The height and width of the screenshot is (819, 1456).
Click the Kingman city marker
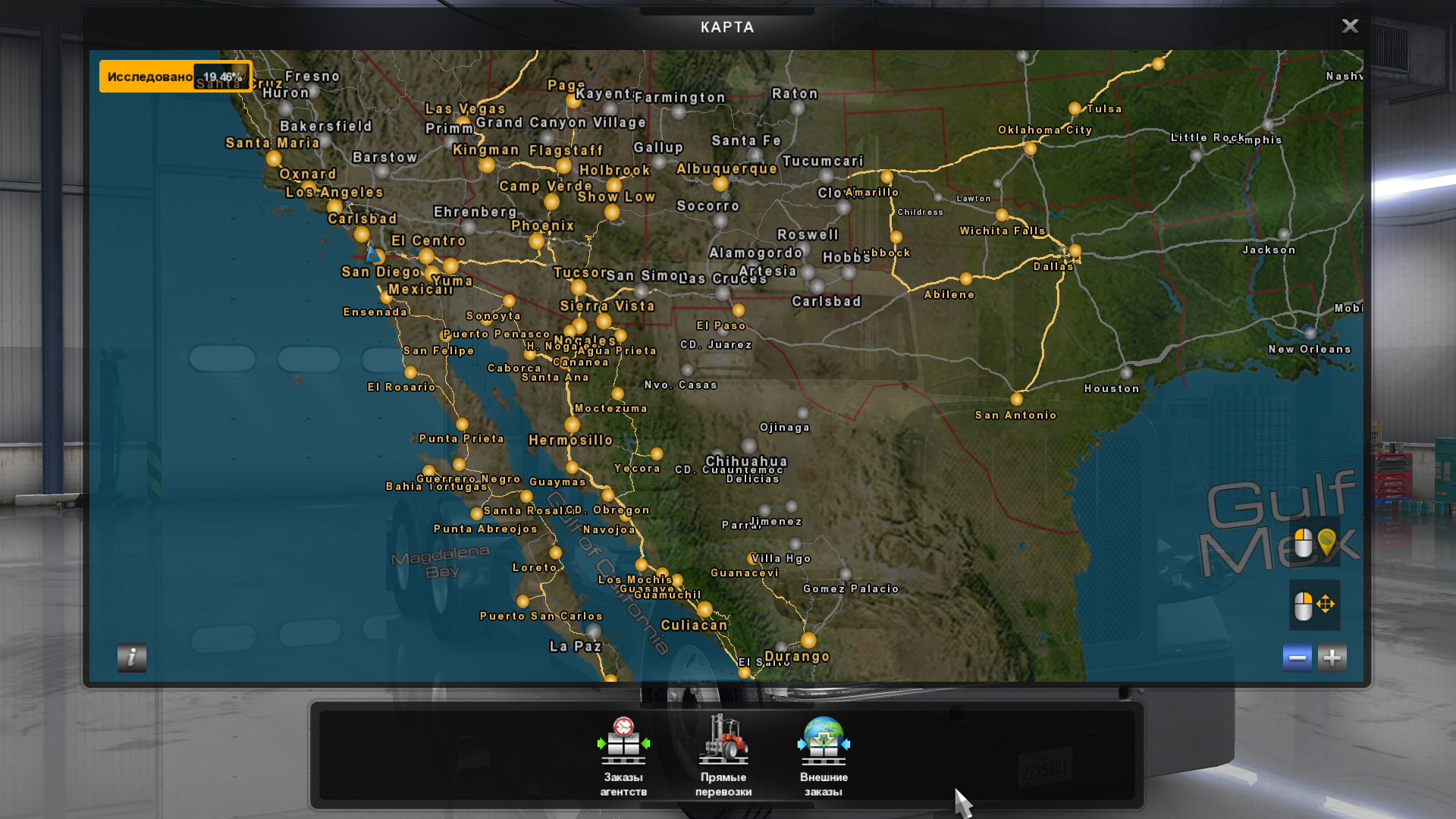(488, 165)
